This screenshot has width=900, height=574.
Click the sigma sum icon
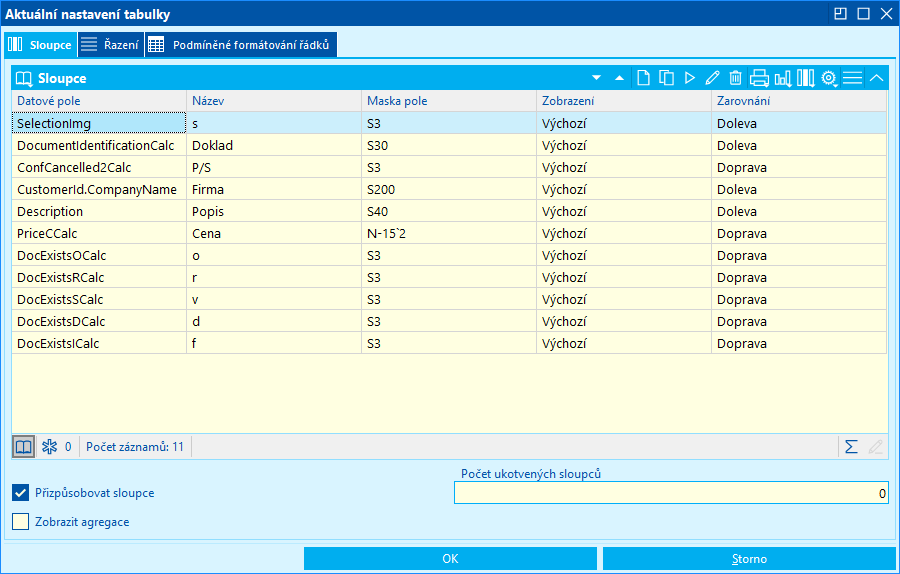[851, 447]
